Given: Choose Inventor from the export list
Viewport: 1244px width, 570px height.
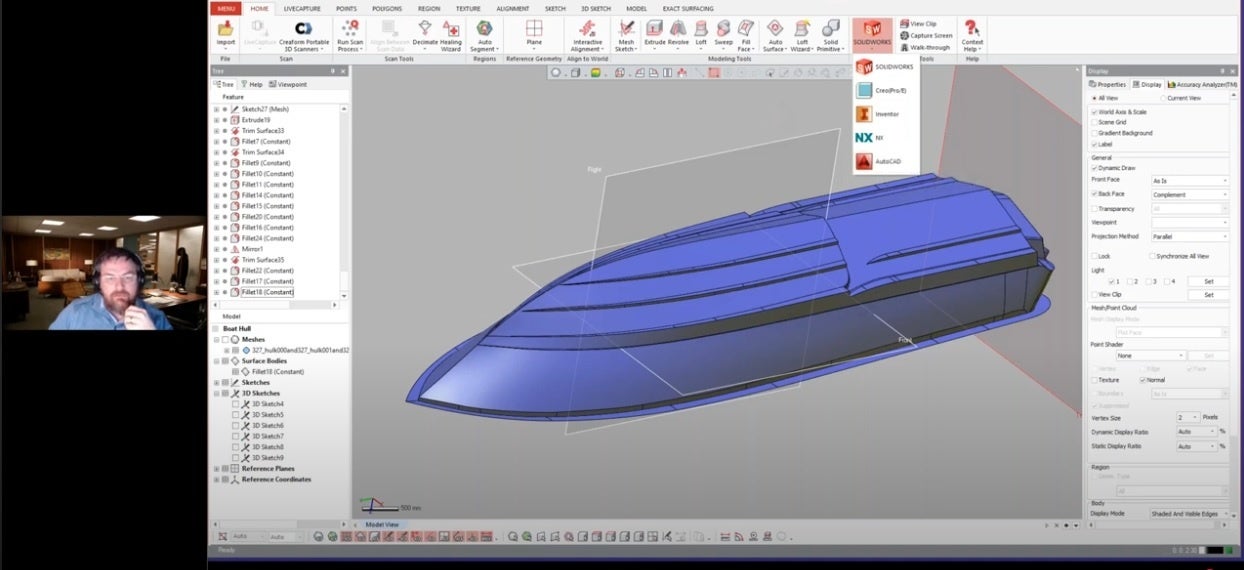Looking at the screenshot, I should pyautogui.click(x=886, y=114).
